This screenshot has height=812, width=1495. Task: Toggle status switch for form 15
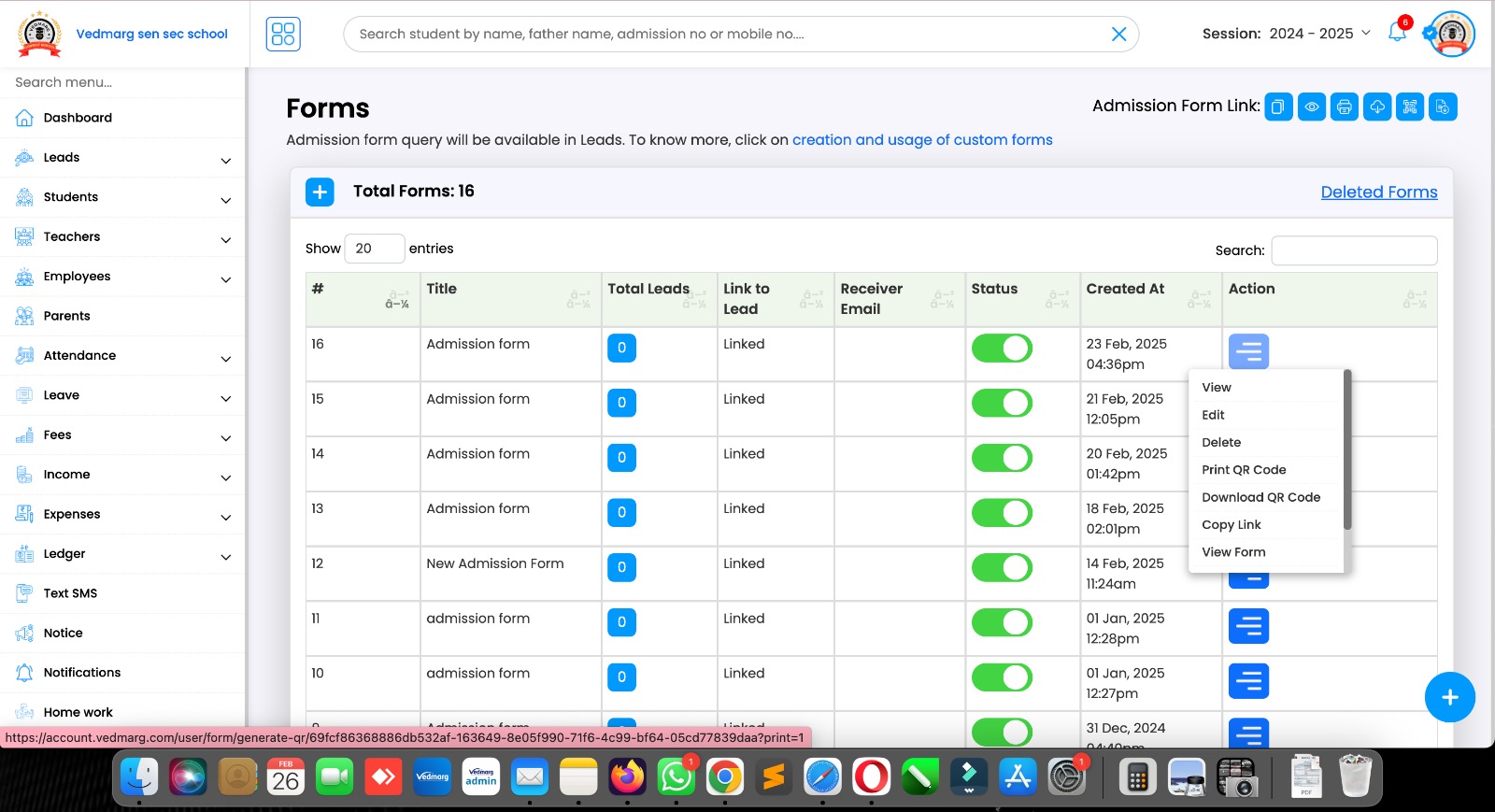point(1002,404)
